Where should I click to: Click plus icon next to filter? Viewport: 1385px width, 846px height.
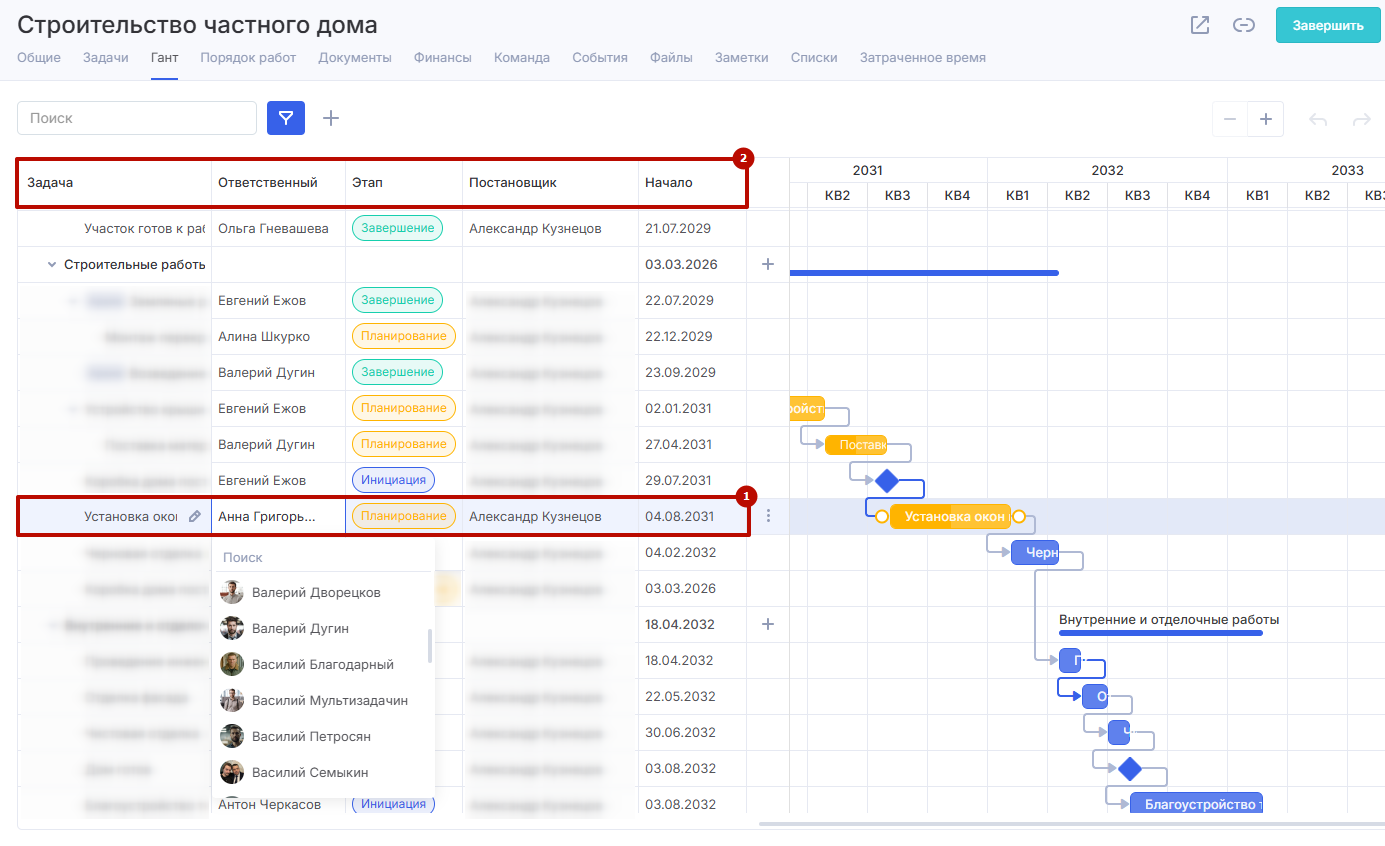(331, 118)
